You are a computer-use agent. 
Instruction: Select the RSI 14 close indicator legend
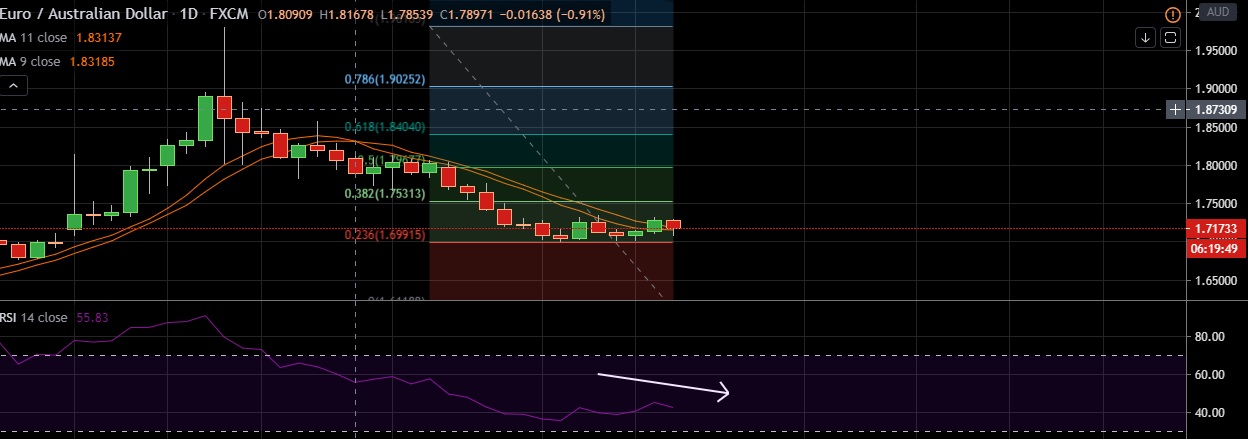pos(34,317)
